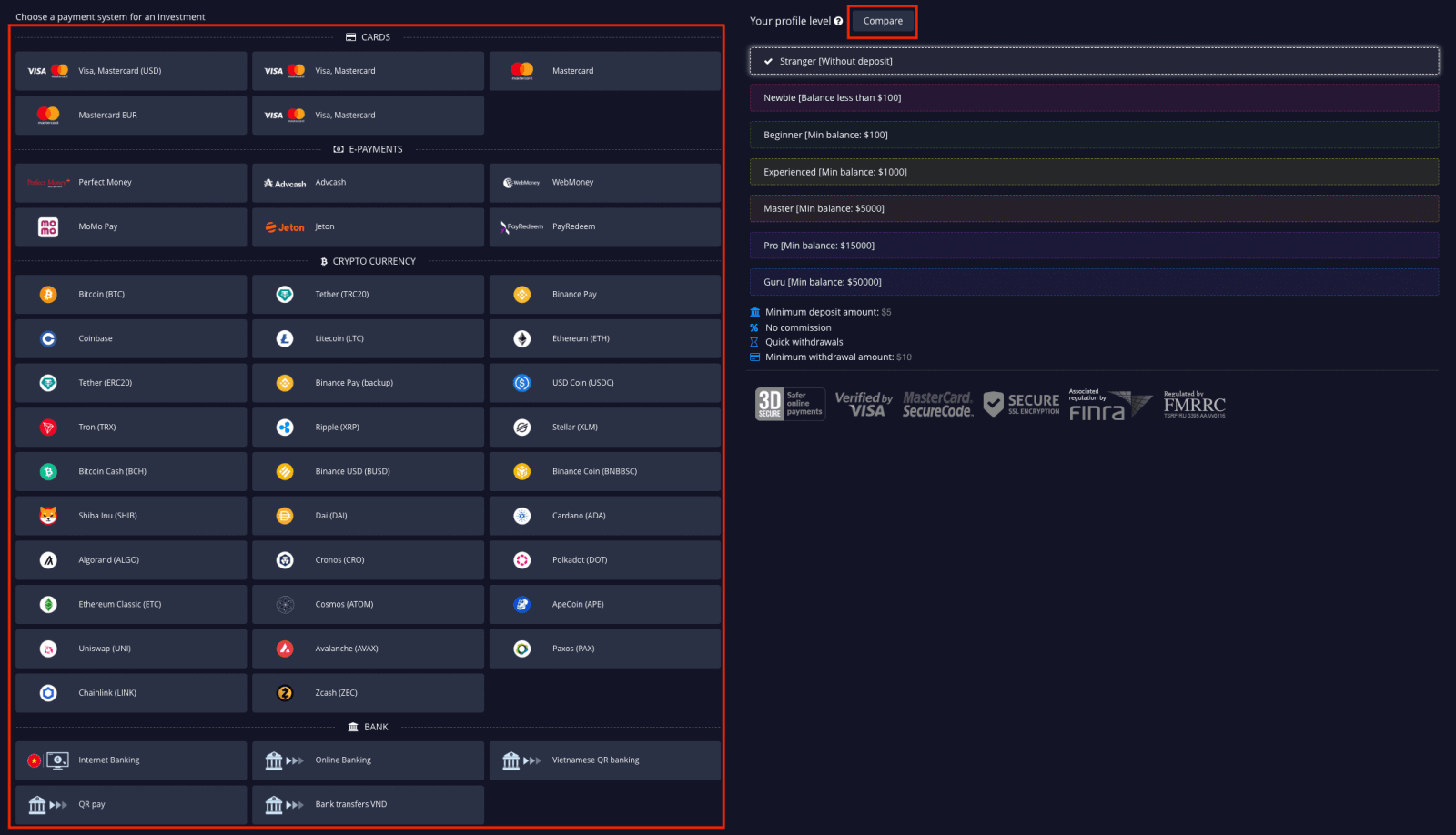Choose Visa, Mastercard (USD) payment method
The height and width of the screenshot is (835, 1456).
[x=131, y=71]
